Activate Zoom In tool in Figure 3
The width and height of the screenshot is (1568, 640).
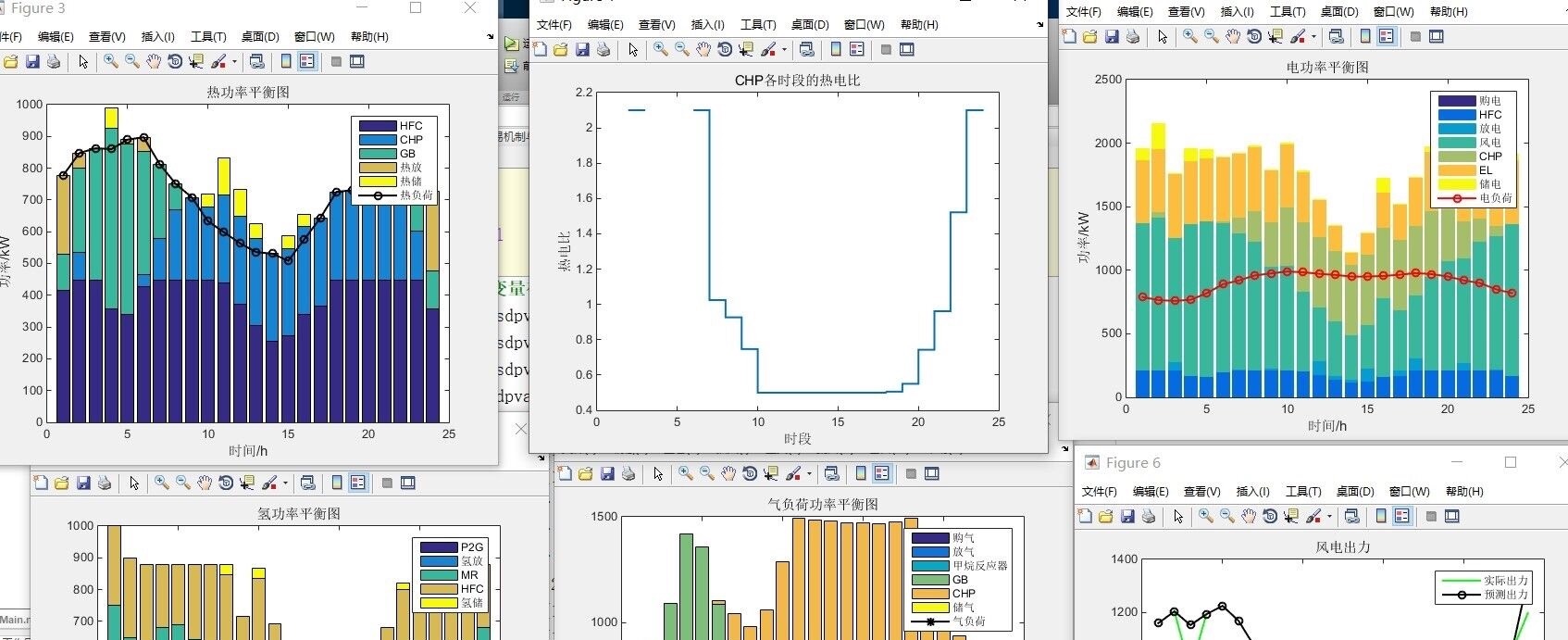tap(111, 61)
